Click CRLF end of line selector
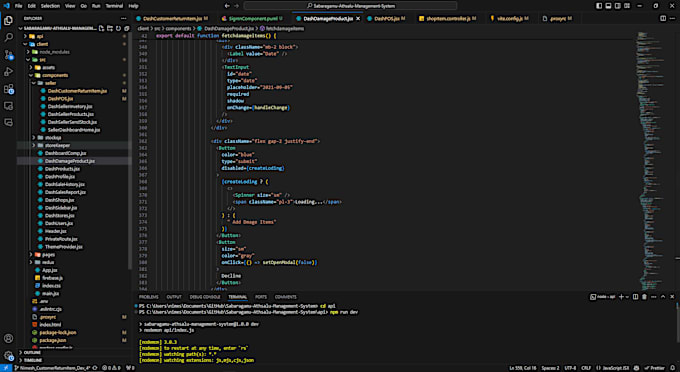The image size is (680, 372). point(586,368)
